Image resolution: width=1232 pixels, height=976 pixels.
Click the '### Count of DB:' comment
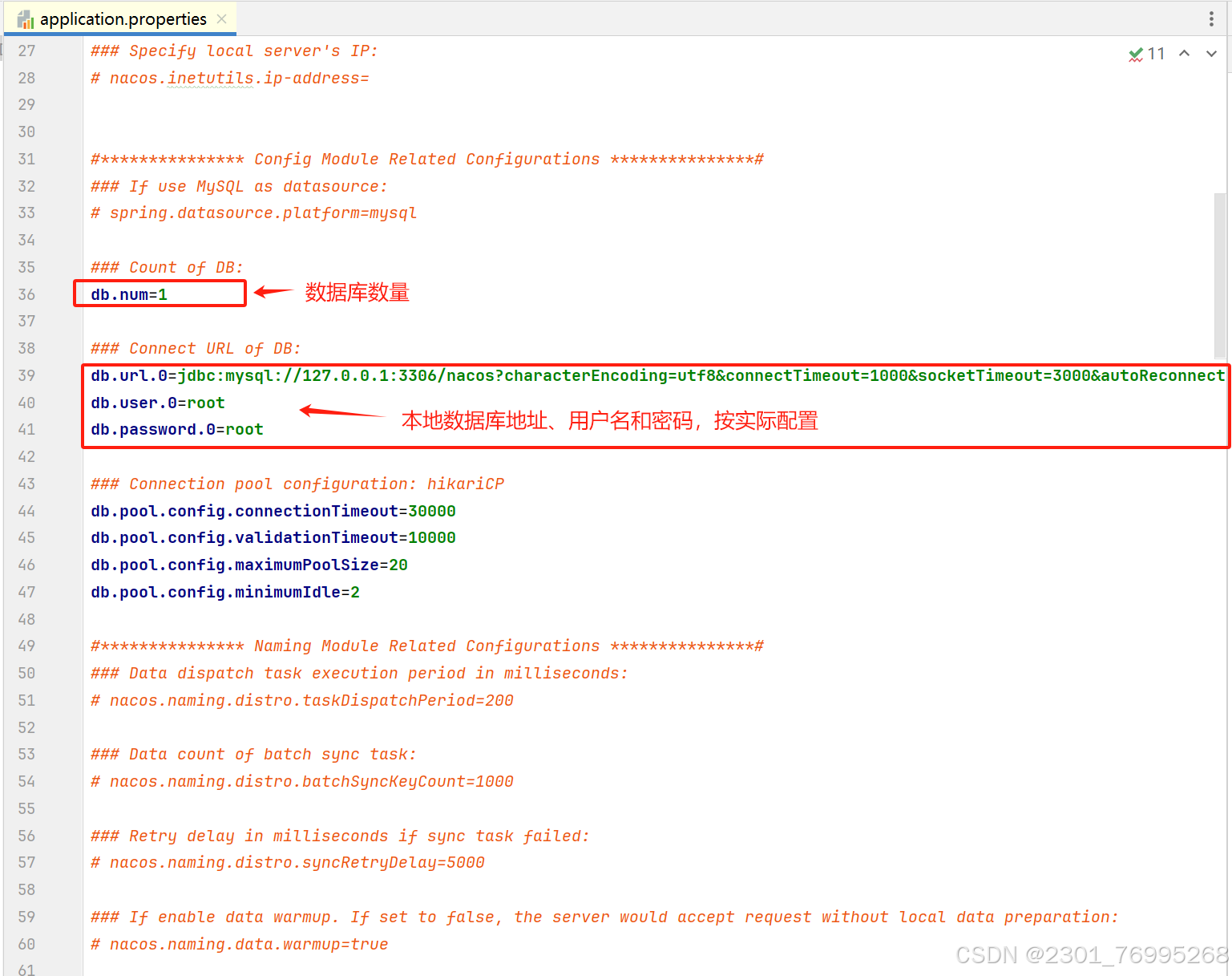point(167,267)
